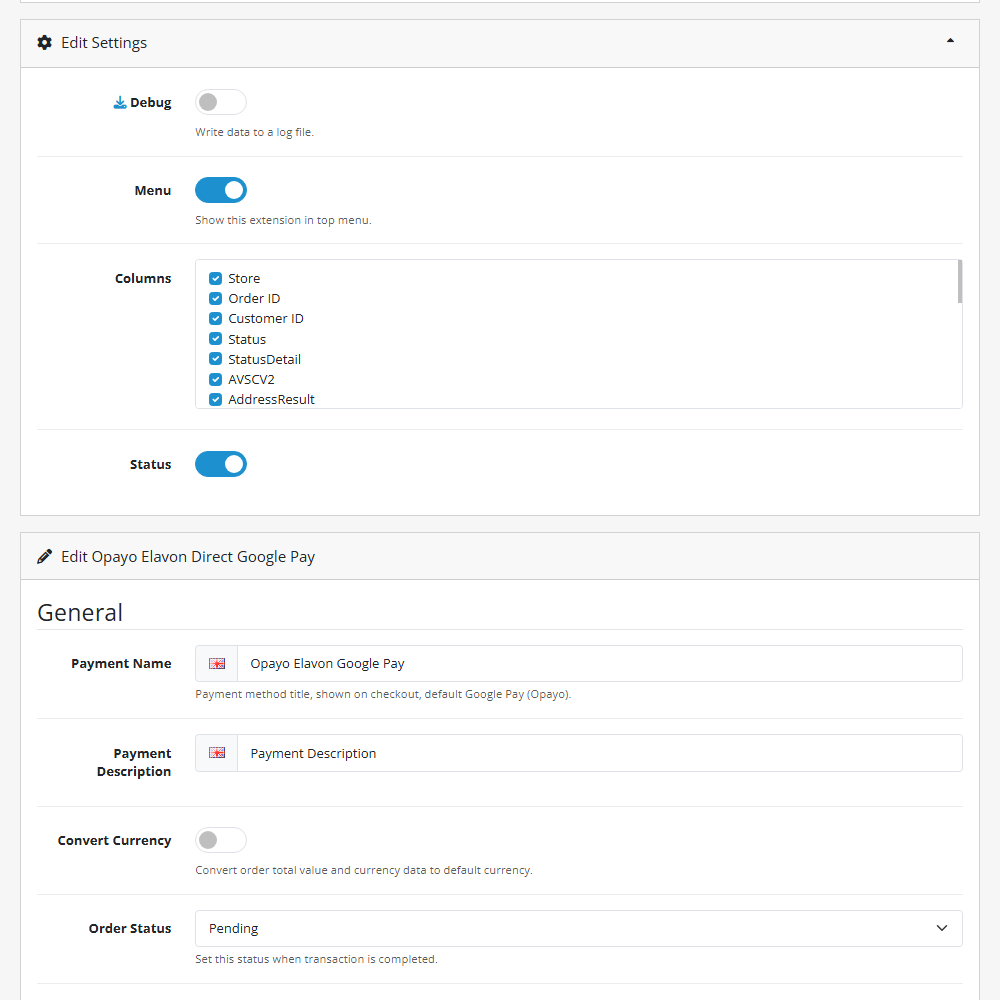The width and height of the screenshot is (1000, 1000).
Task: Uncheck the Order ID column checkbox
Action: [215, 299]
